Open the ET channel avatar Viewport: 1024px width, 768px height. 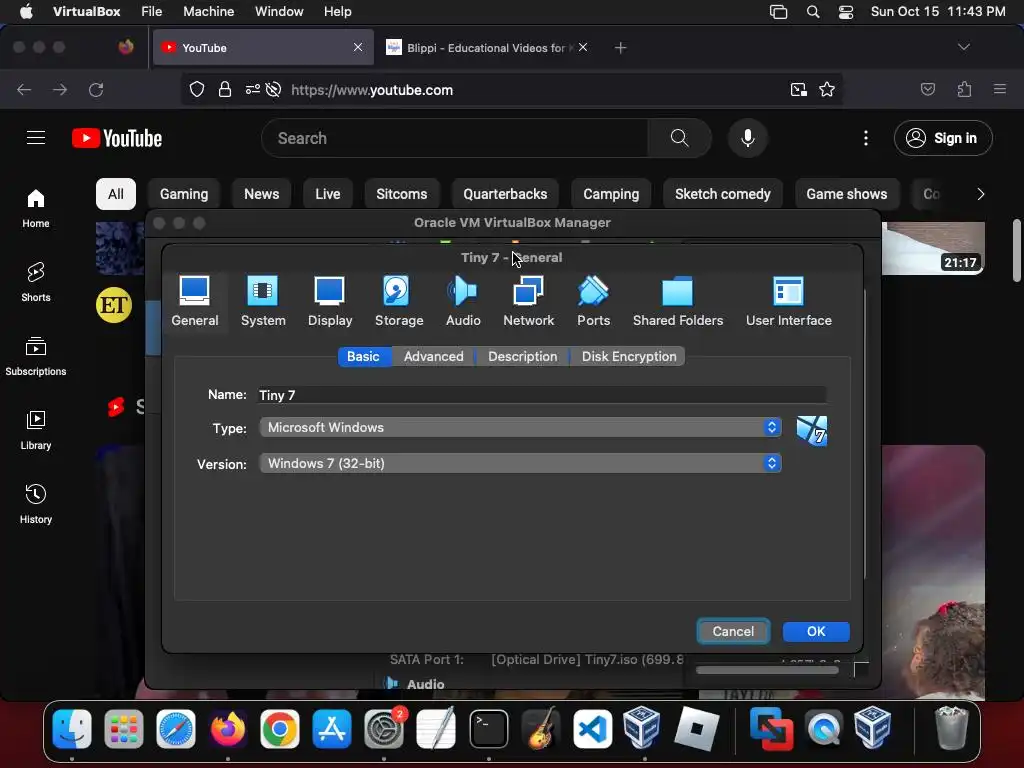pos(114,305)
